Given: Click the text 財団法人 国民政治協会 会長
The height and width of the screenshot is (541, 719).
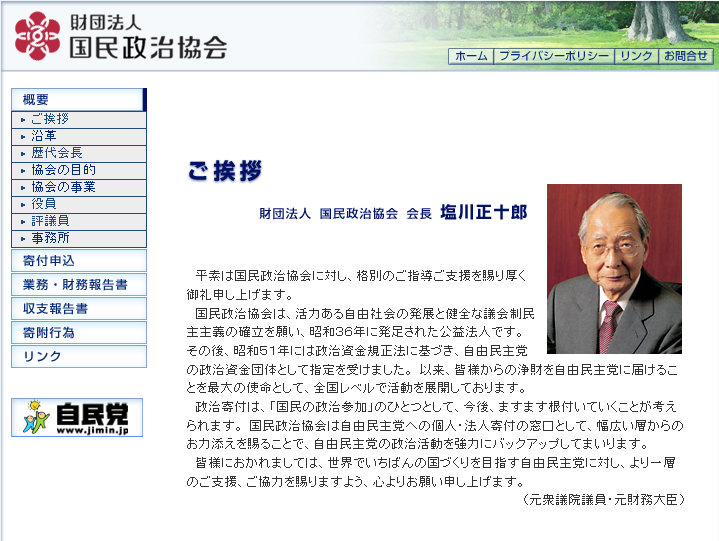Looking at the screenshot, I should point(345,214).
